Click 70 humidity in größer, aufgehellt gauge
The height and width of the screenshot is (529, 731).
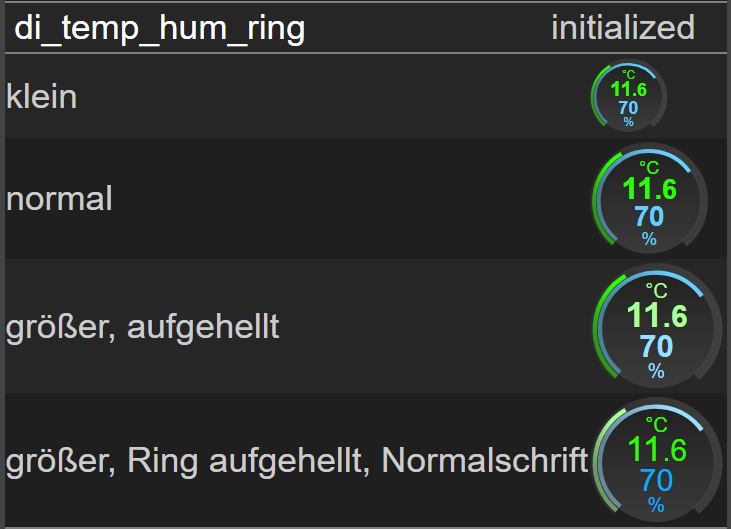coord(656,346)
